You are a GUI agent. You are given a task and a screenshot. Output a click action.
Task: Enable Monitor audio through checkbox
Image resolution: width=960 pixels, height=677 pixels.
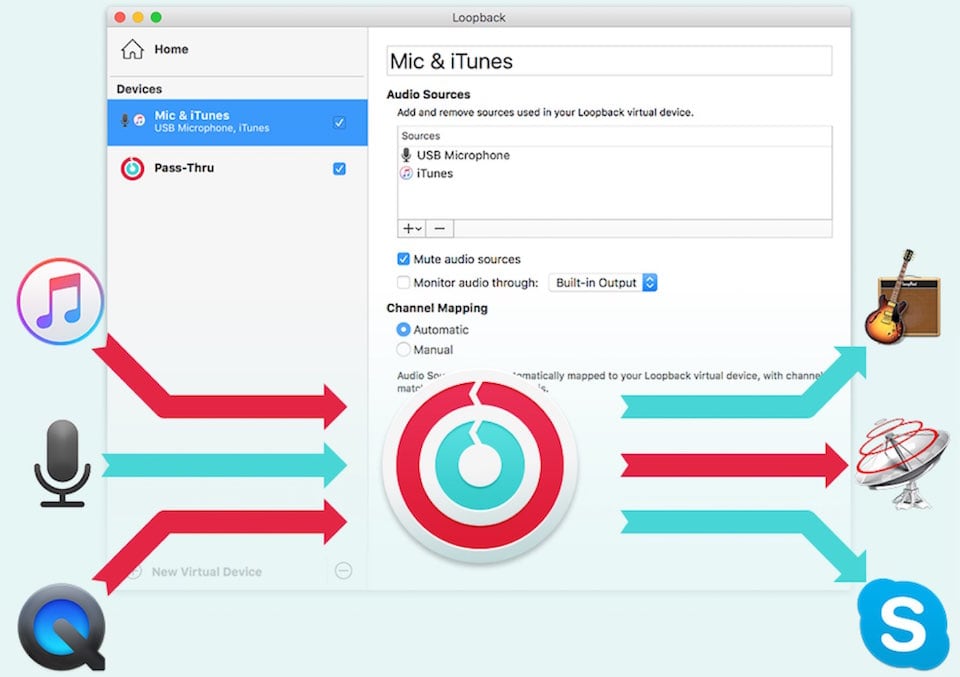point(403,282)
